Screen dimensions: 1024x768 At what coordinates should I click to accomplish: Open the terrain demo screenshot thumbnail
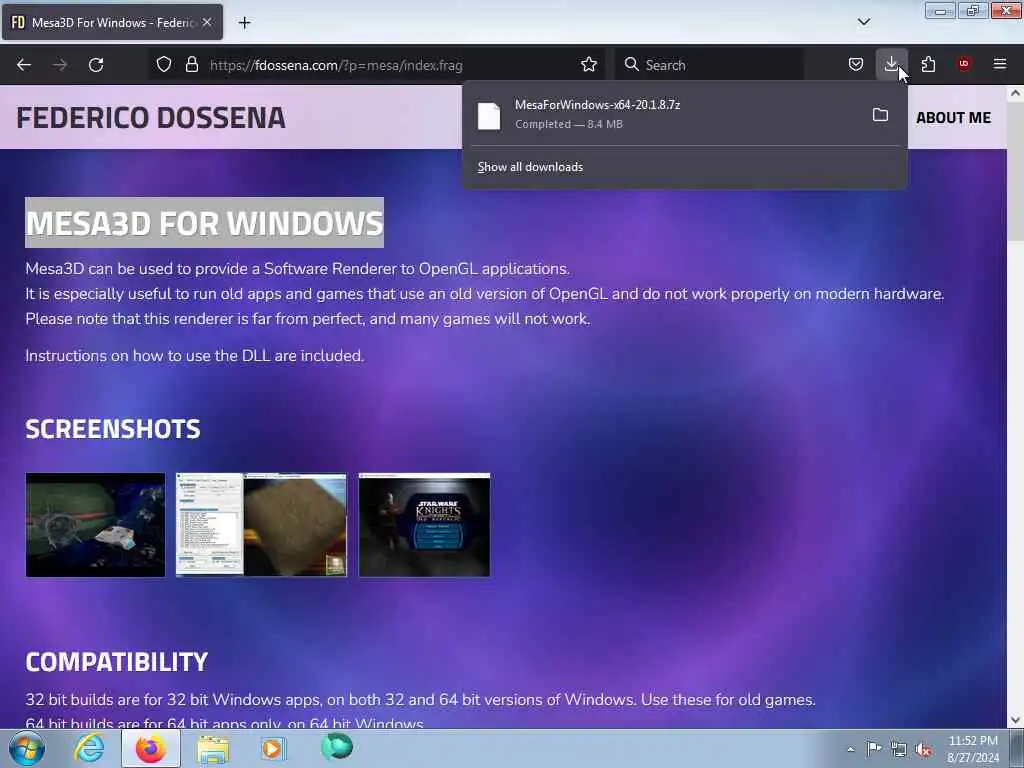[x=261, y=525]
